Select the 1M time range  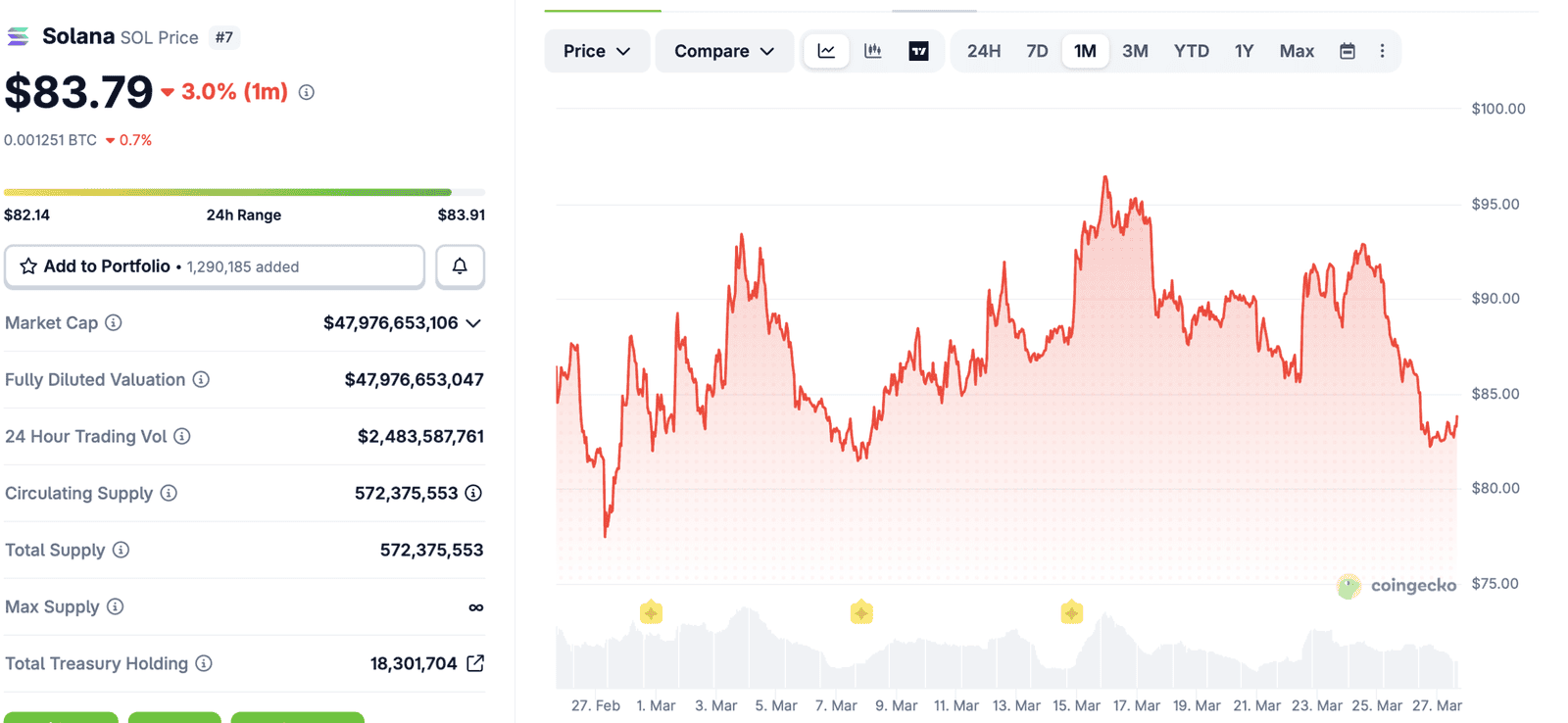tap(1085, 51)
